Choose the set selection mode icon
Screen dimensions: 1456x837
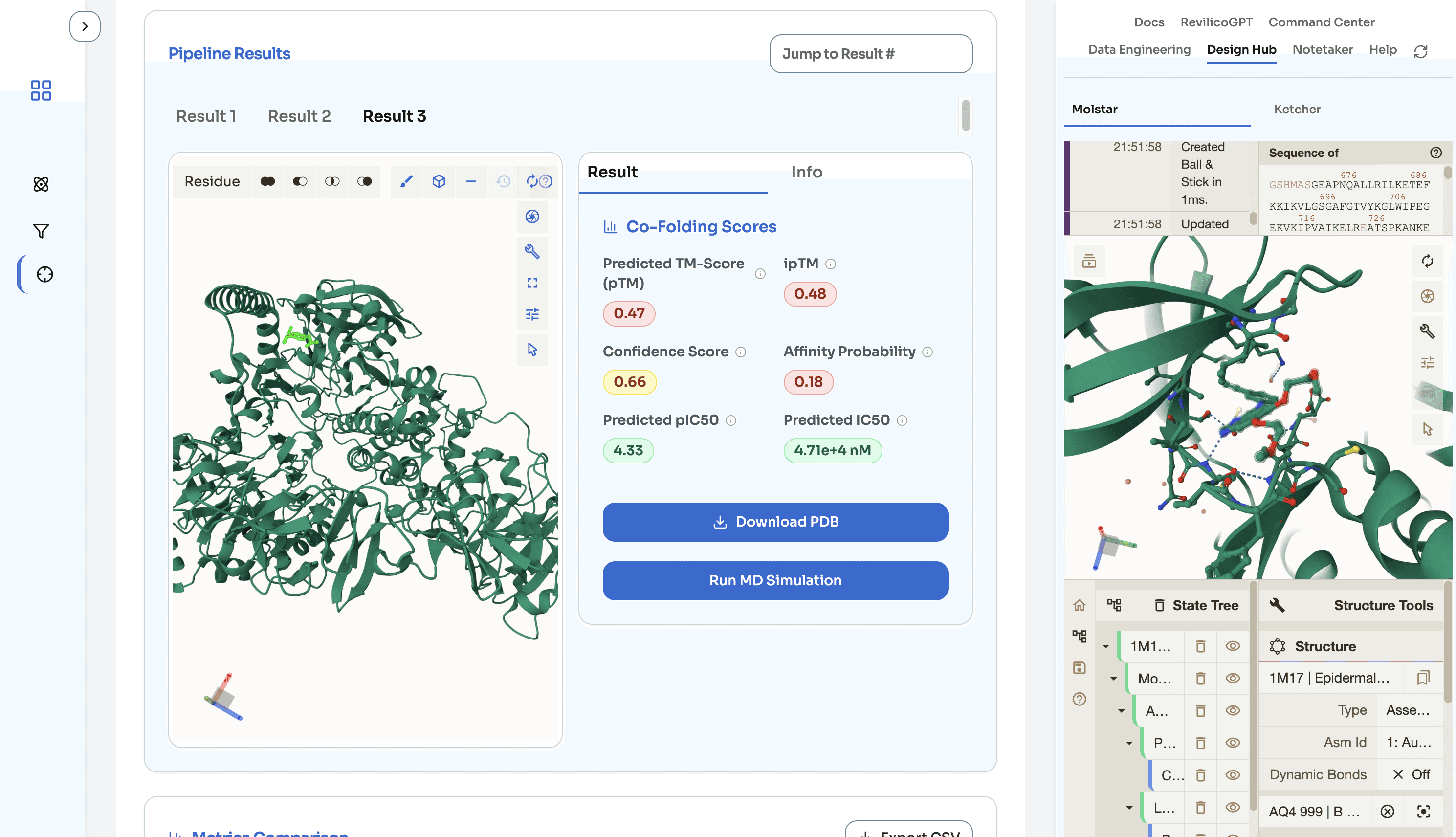(x=364, y=182)
